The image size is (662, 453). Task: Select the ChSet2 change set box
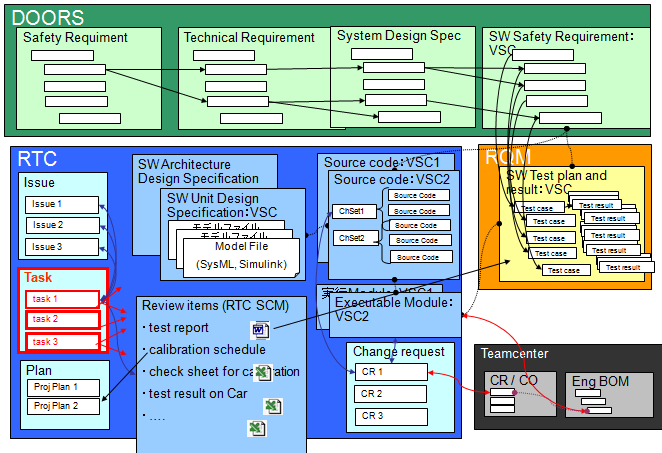pos(356,238)
